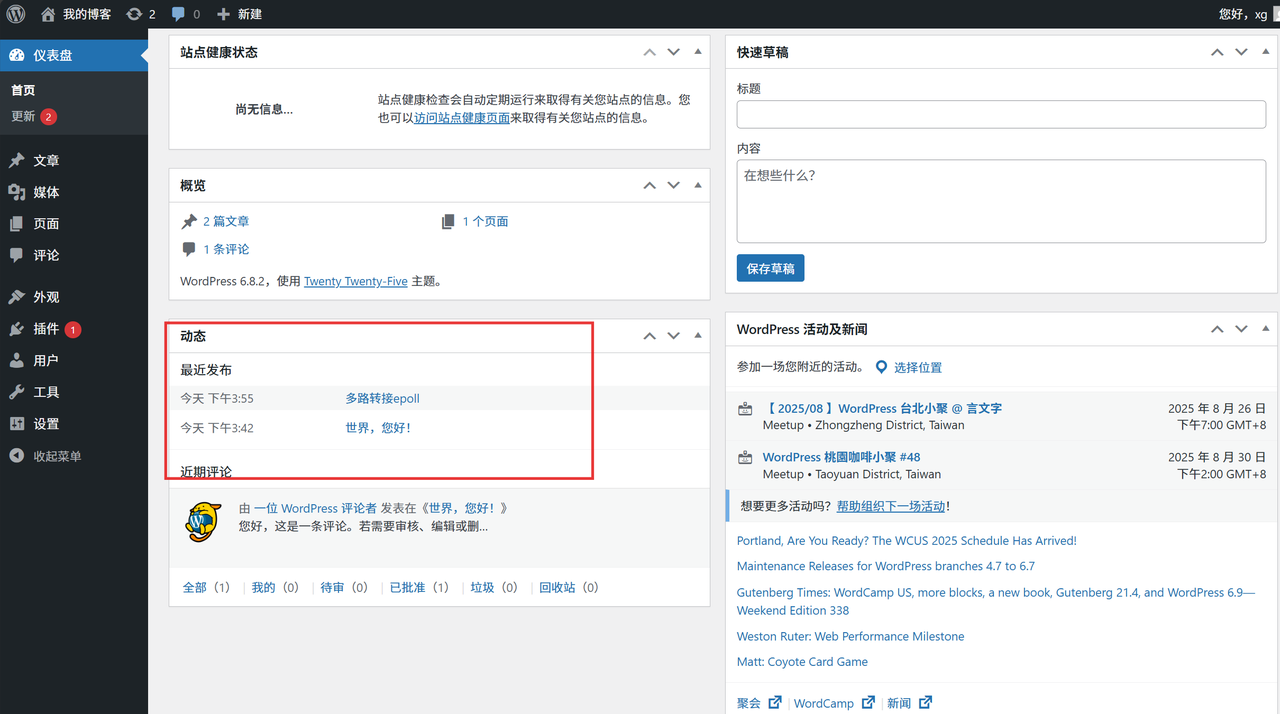Open 1 个页面 link
The image size is (1280, 714).
pyautogui.click(x=485, y=222)
